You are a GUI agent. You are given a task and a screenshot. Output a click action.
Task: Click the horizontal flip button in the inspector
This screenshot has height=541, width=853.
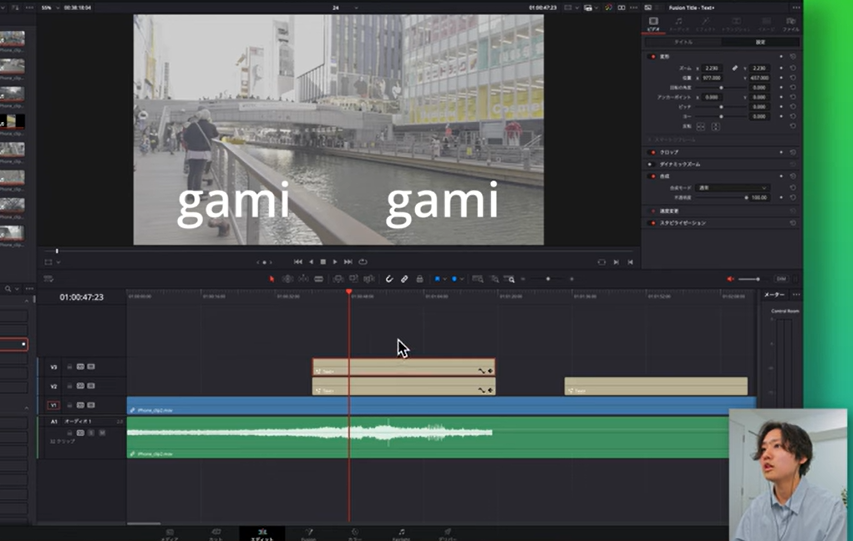[700, 127]
